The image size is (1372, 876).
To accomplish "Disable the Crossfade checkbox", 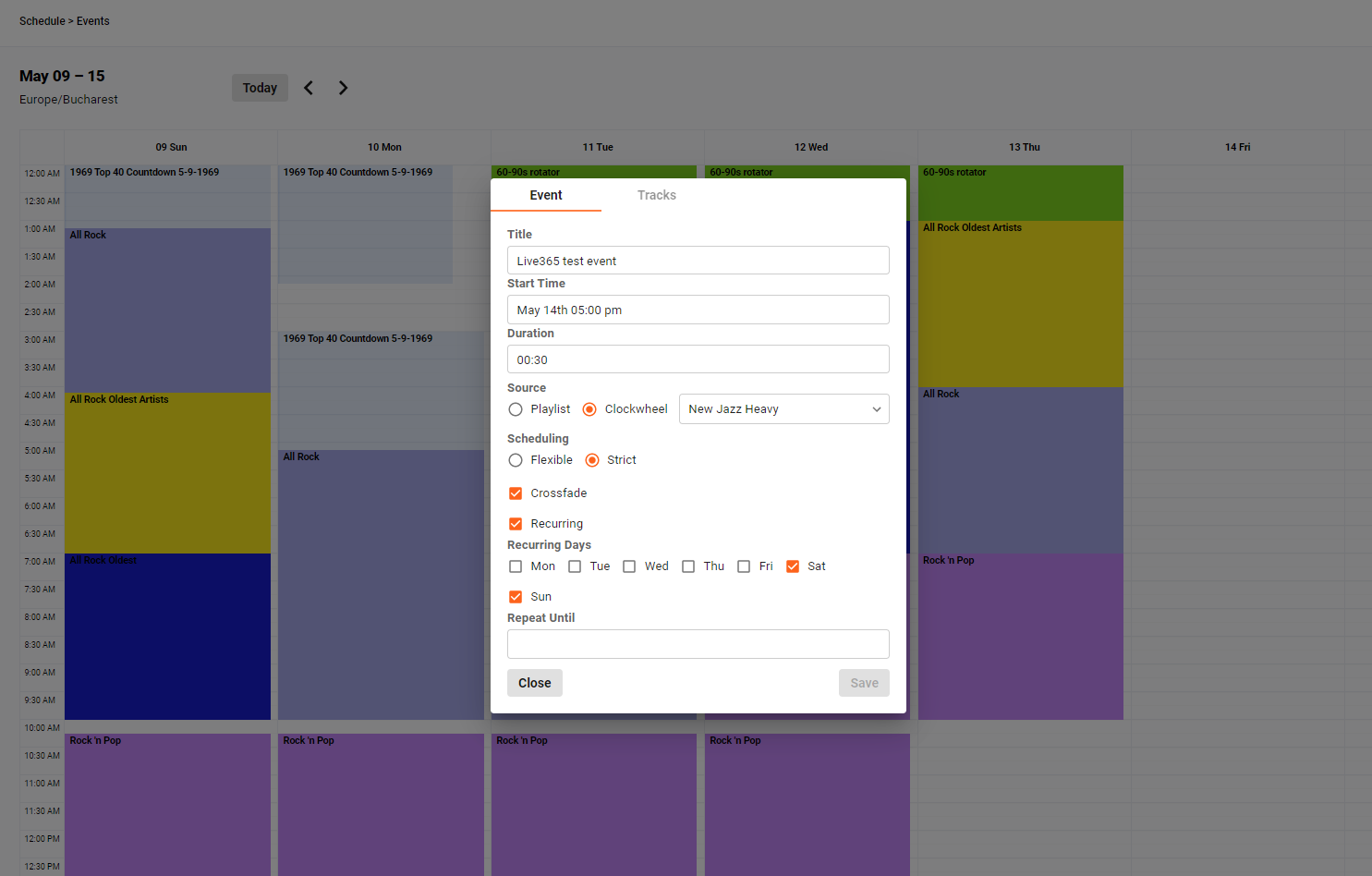I will point(516,493).
